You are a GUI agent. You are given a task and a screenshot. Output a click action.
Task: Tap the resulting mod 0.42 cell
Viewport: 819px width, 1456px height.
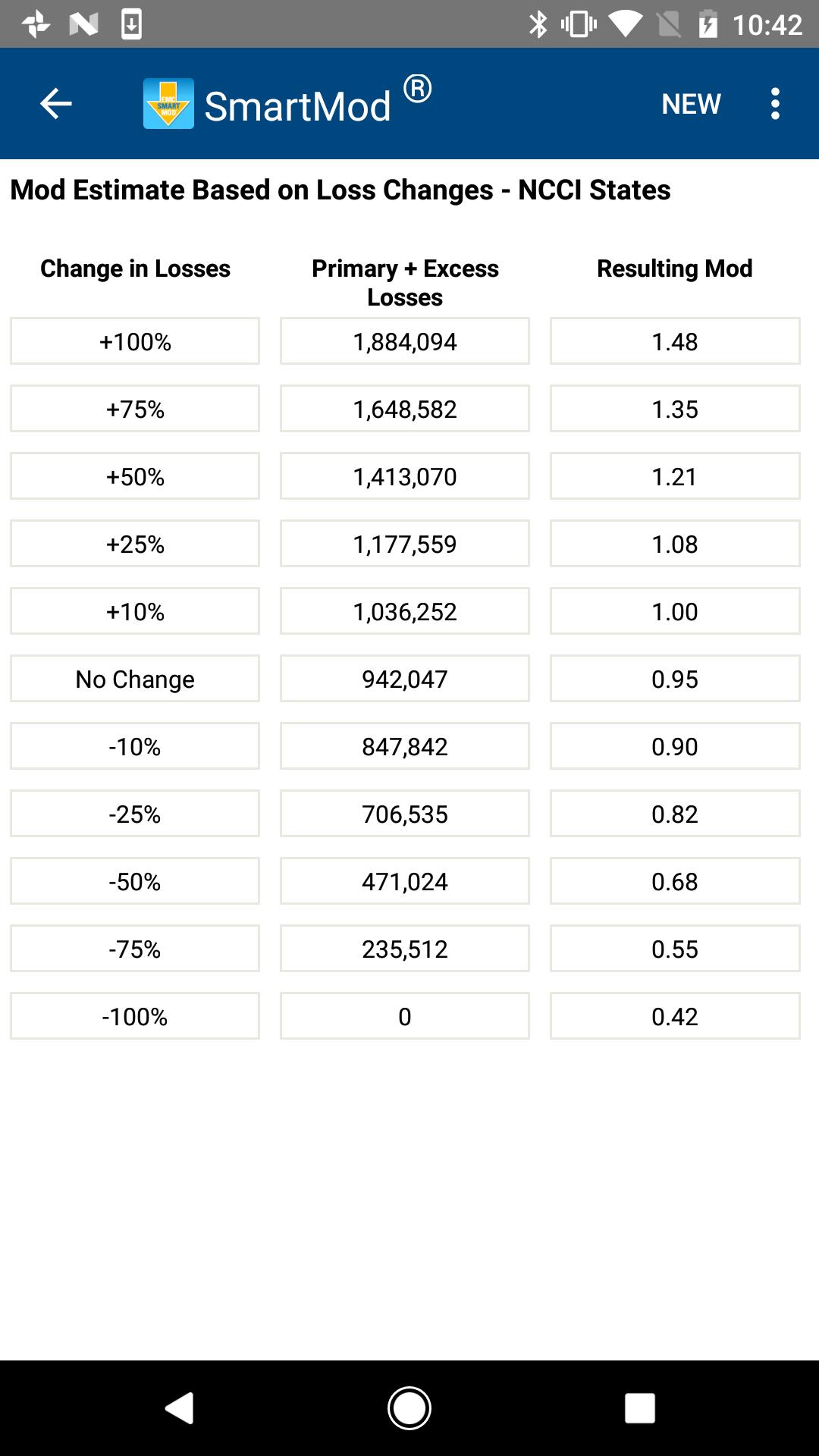[675, 1016]
